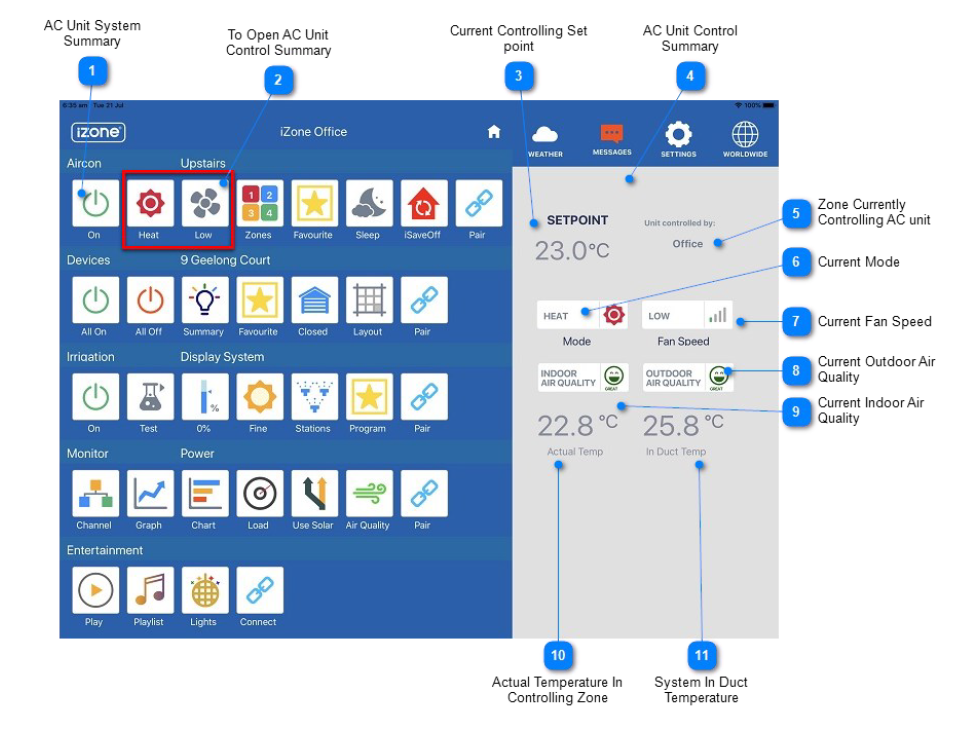Open the Settings gear tab
The height and width of the screenshot is (743, 969).
(678, 140)
